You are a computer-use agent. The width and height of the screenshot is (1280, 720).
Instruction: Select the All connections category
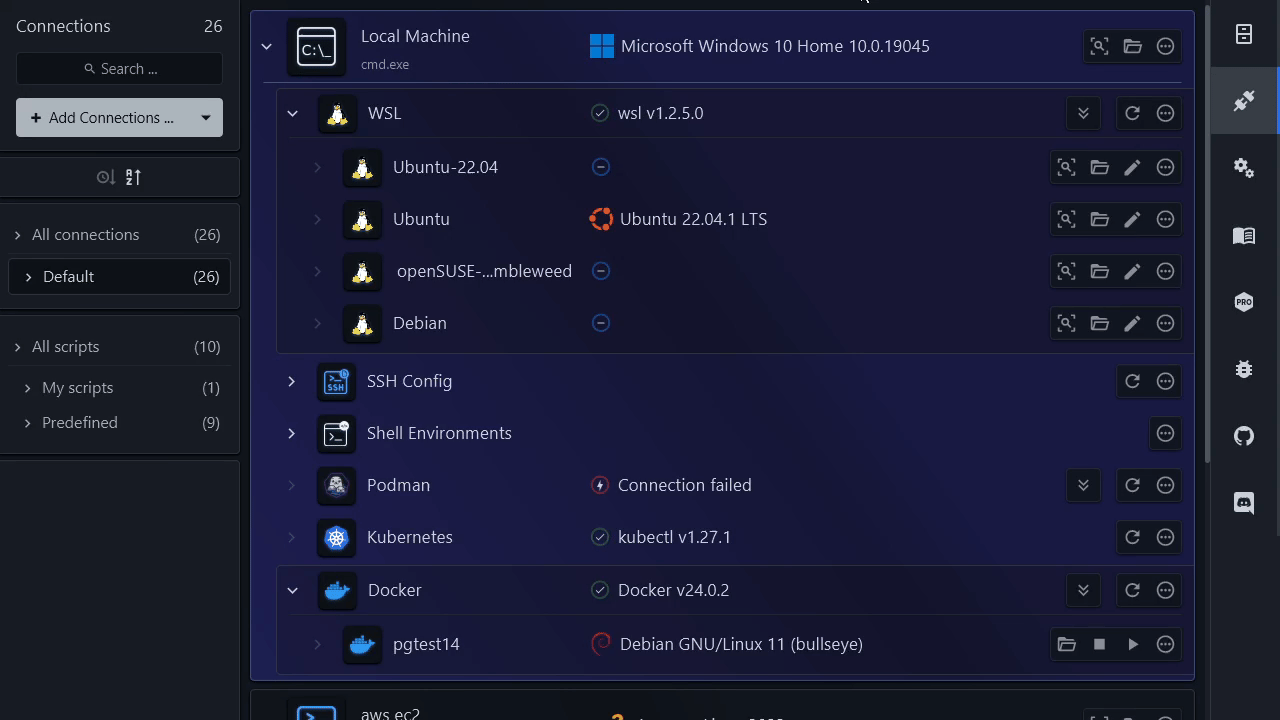click(119, 235)
